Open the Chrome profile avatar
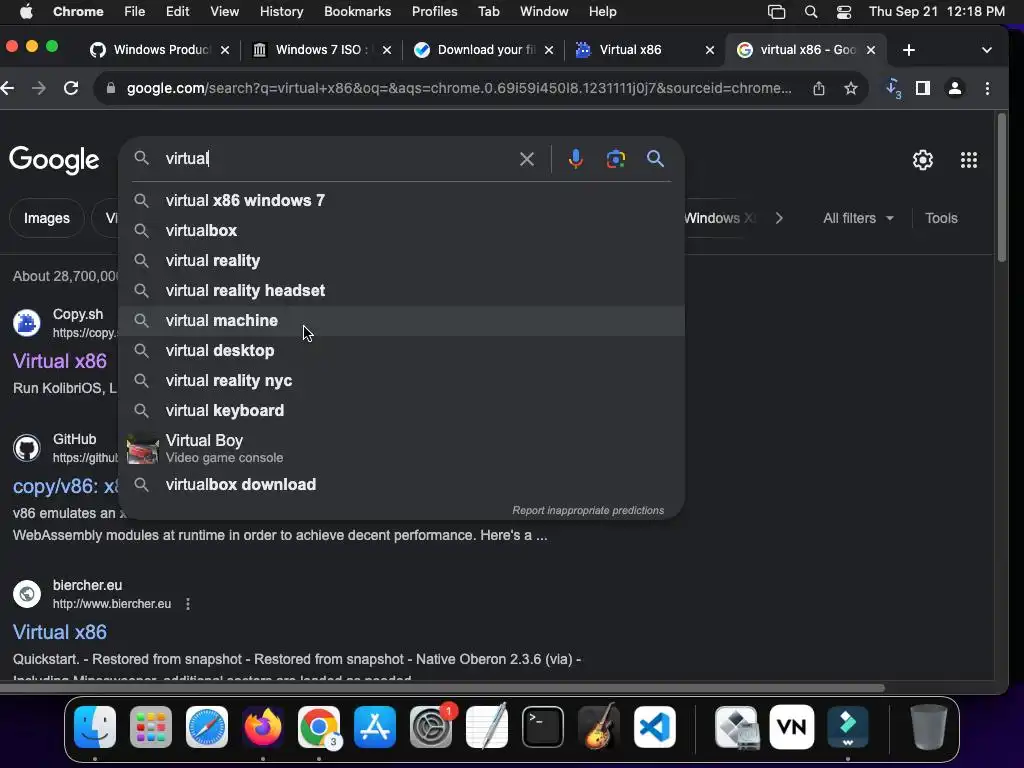 click(954, 88)
